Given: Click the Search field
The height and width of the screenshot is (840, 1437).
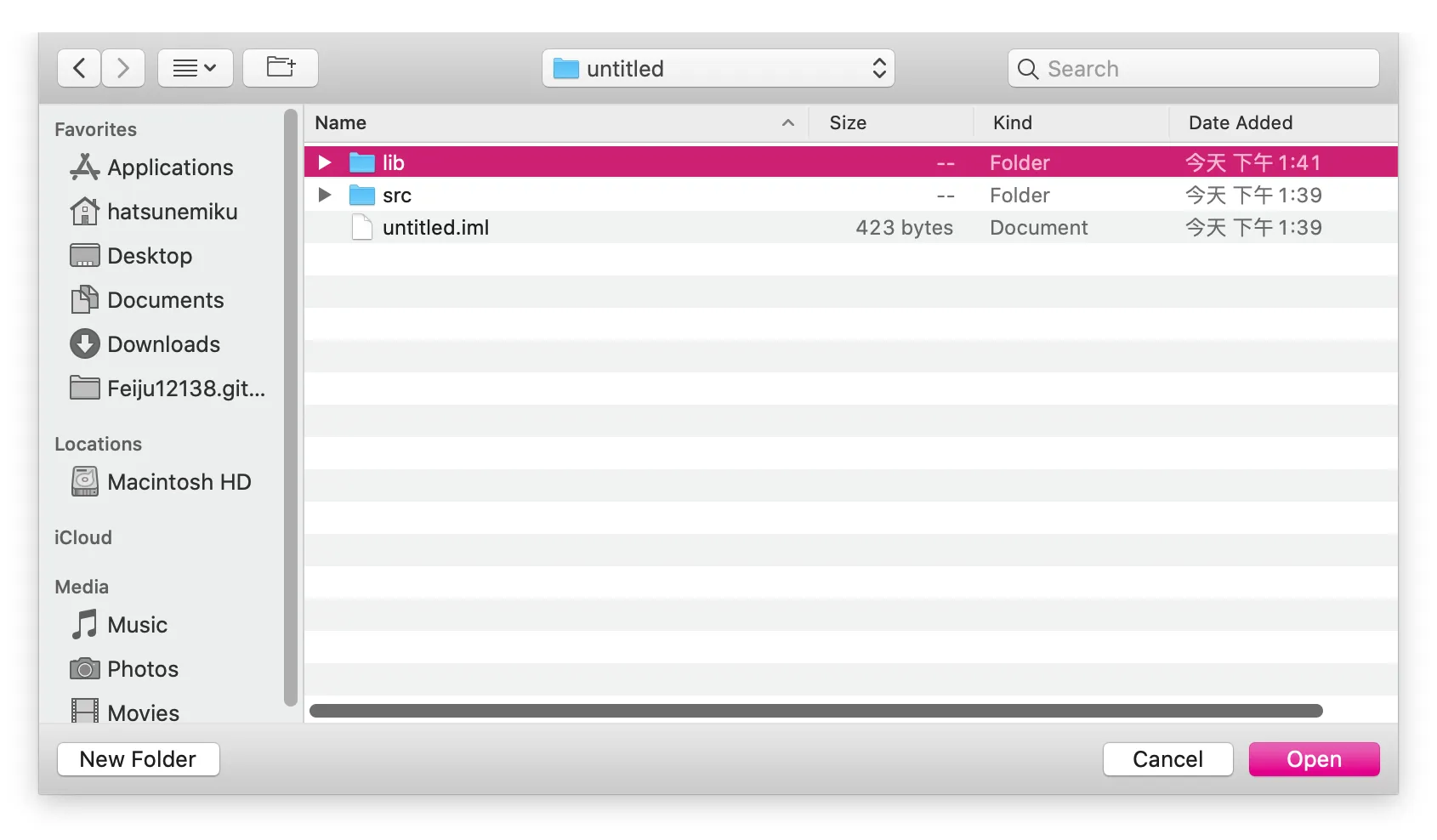Looking at the screenshot, I should [1193, 68].
